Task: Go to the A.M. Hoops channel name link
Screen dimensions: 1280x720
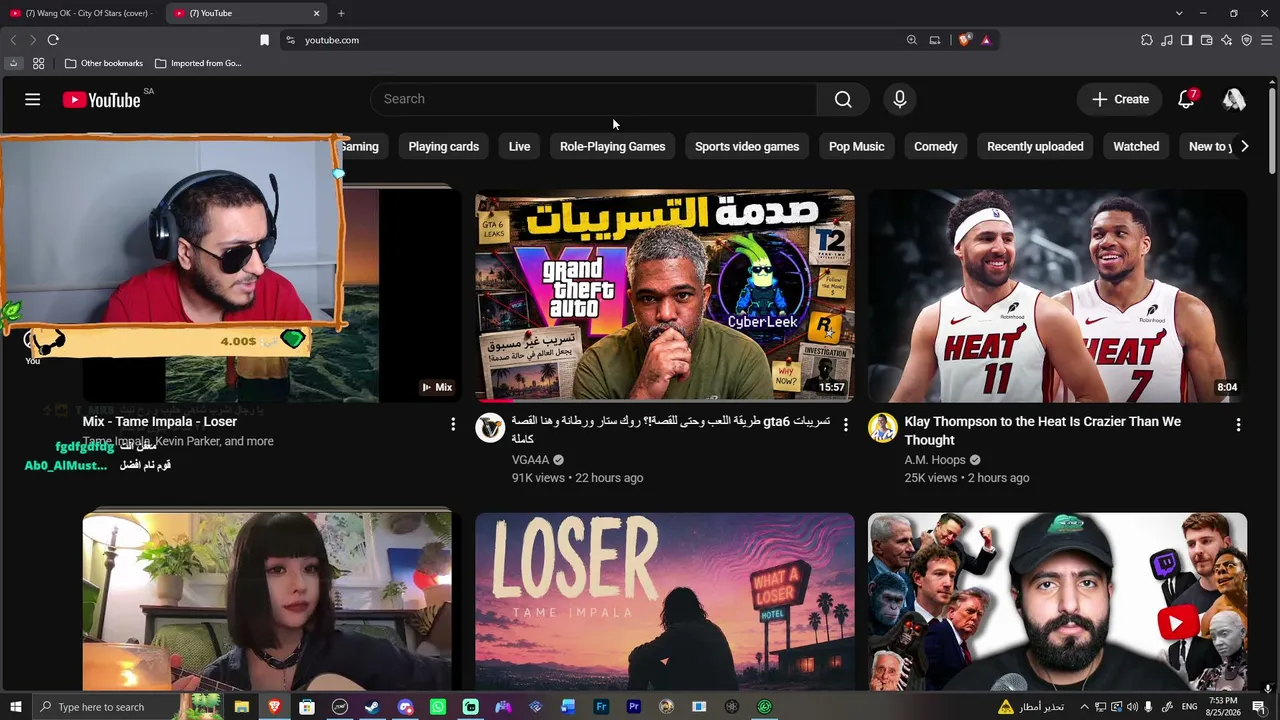Action: [x=935, y=460]
